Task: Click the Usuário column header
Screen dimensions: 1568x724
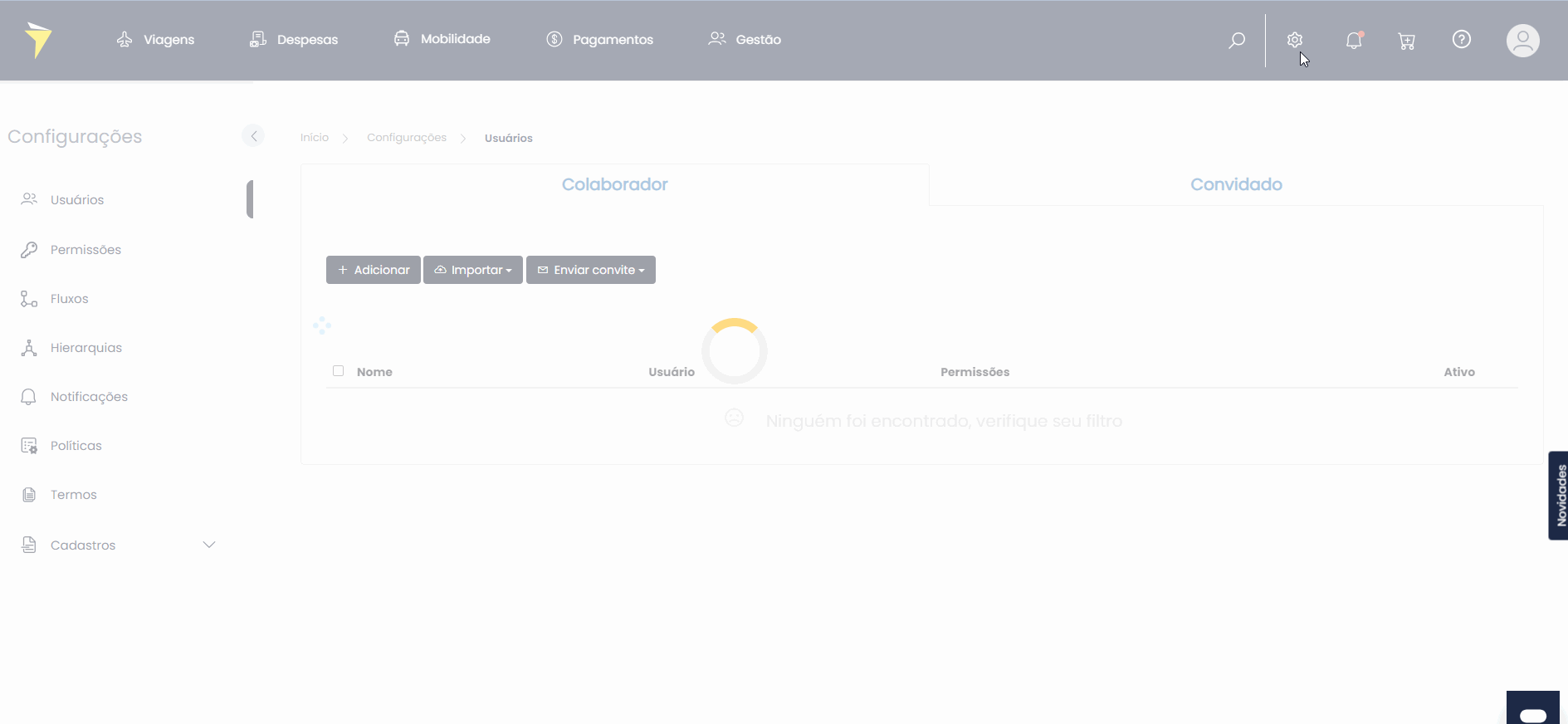Action: 672,372
